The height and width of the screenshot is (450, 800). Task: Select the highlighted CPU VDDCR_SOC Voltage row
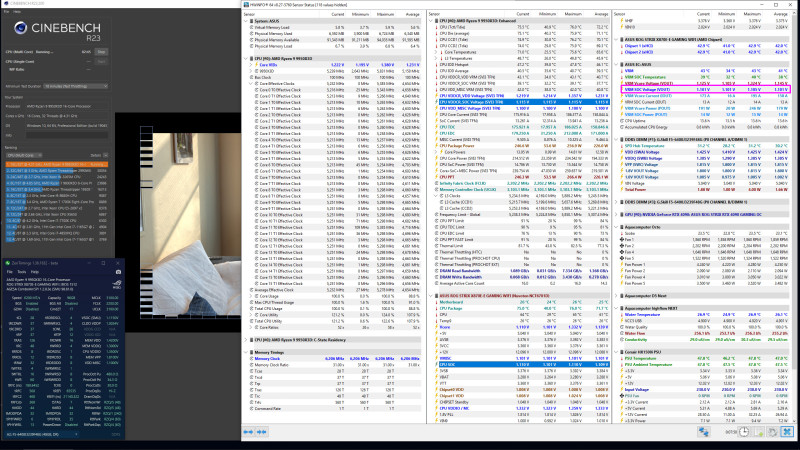[522, 102]
